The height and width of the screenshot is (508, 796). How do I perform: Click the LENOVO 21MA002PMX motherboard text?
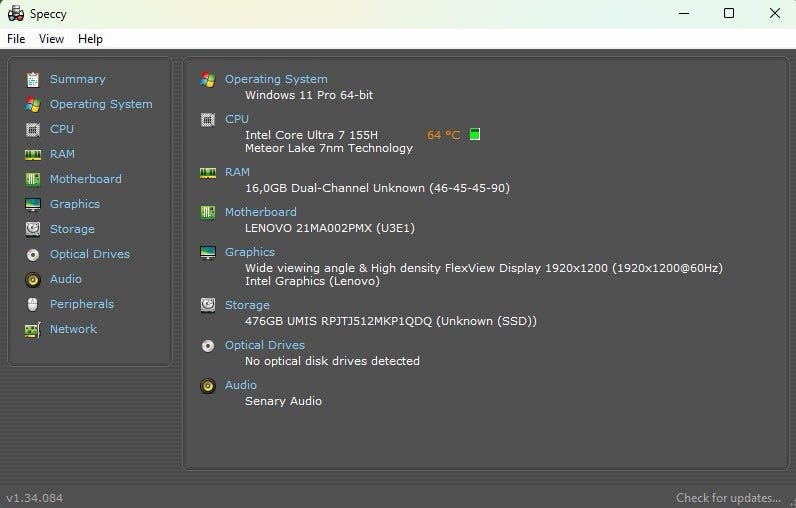tap(329, 228)
